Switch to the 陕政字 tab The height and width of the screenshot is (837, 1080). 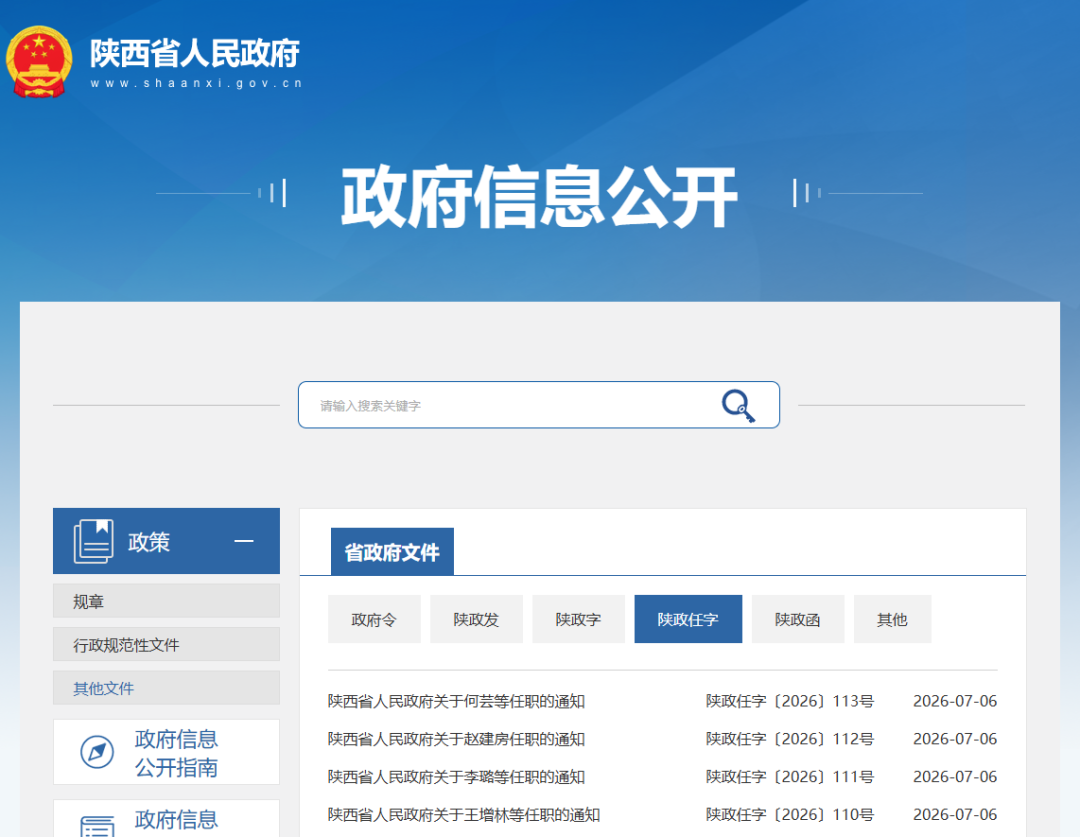[x=578, y=619]
